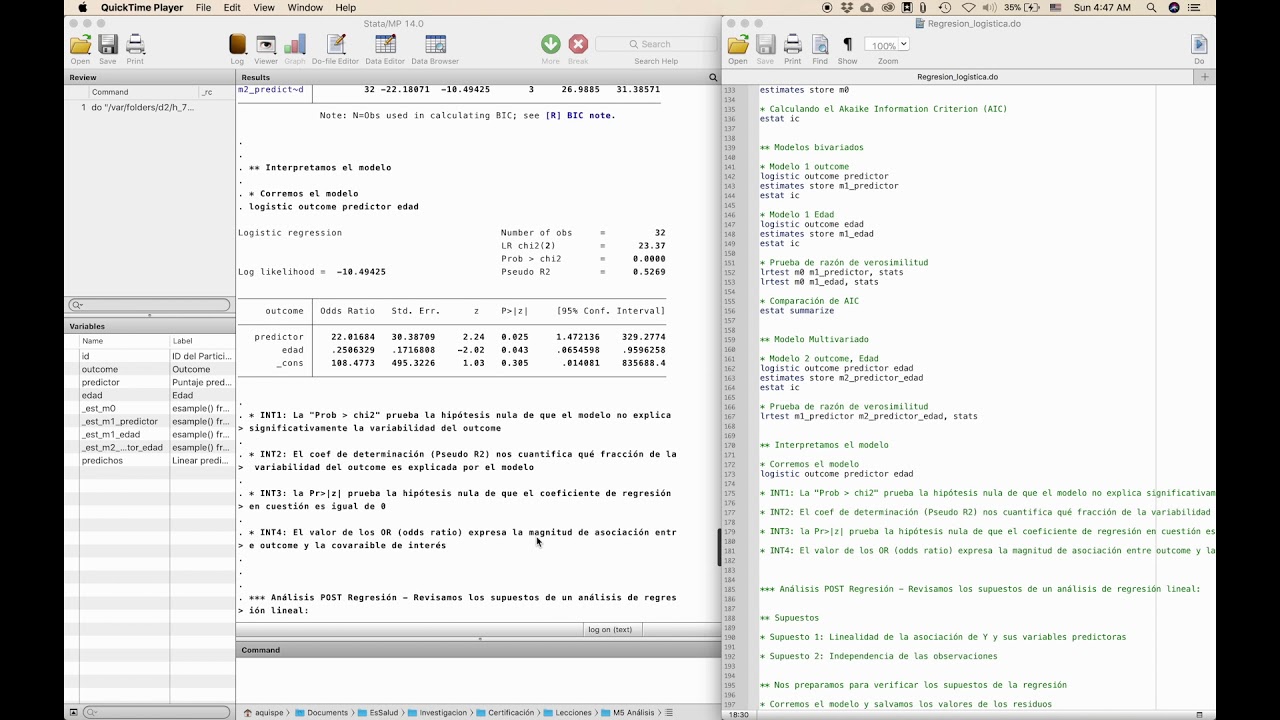
Task: Select the _est_m1_edad variable
Action: click(150, 434)
